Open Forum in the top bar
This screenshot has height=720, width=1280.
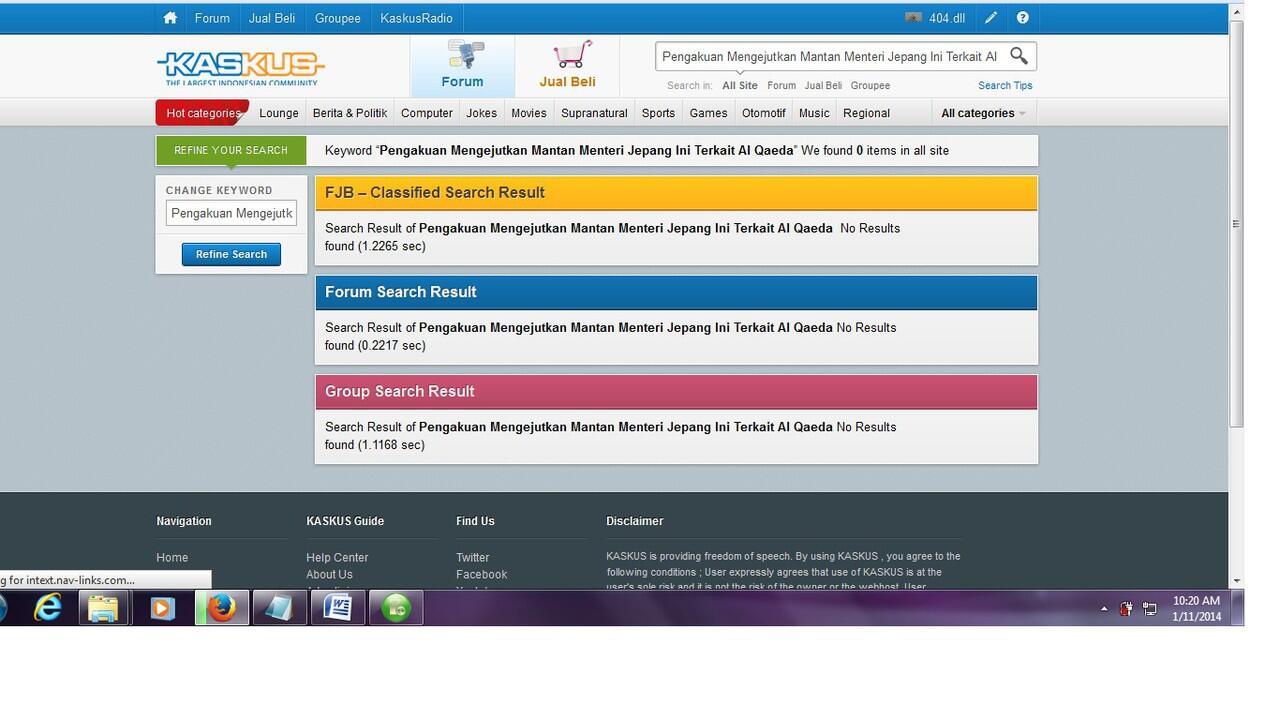[x=212, y=18]
